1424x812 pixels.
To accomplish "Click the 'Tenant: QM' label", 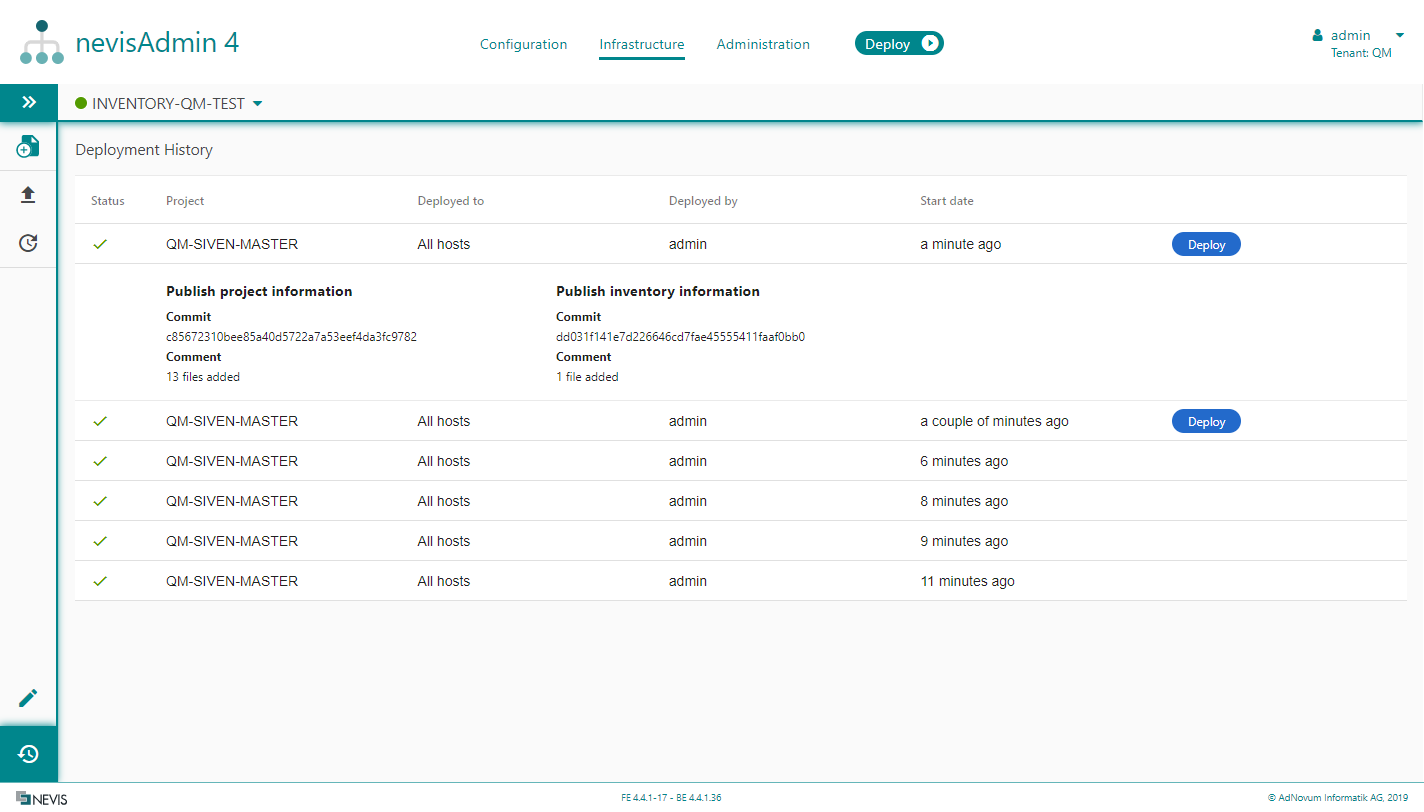I will coord(1361,54).
